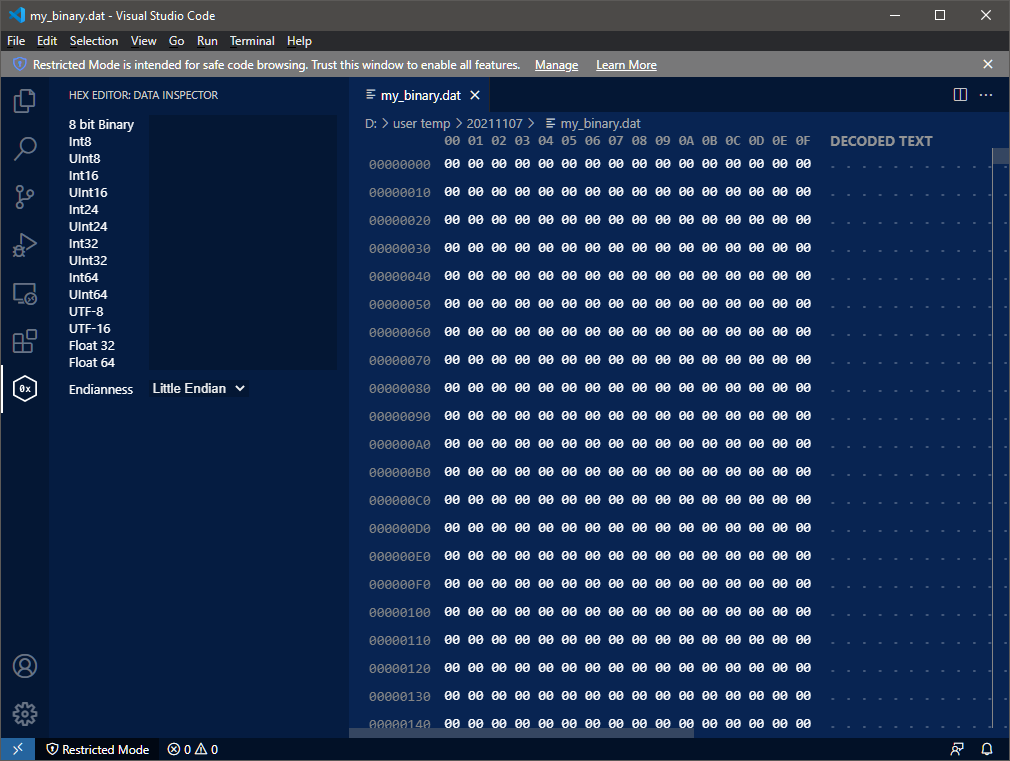
Task: Select first byte at offset 00000000
Action: coord(452,164)
